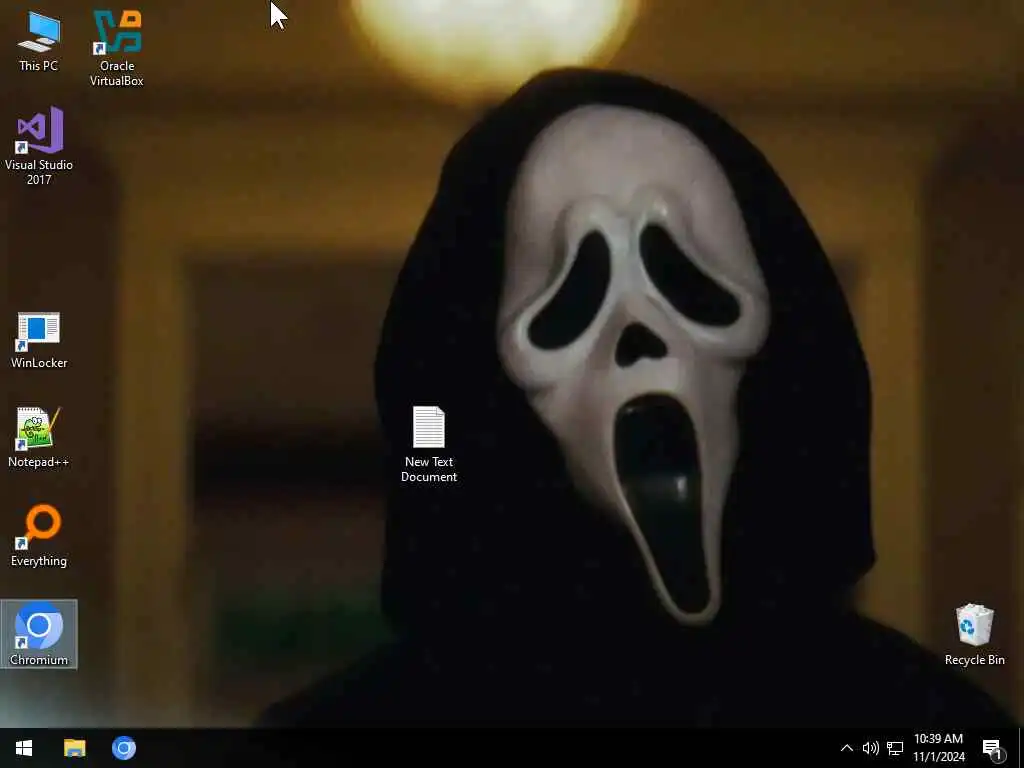Select the Chromium desktop shortcut
The image size is (1024, 768).
39,634
